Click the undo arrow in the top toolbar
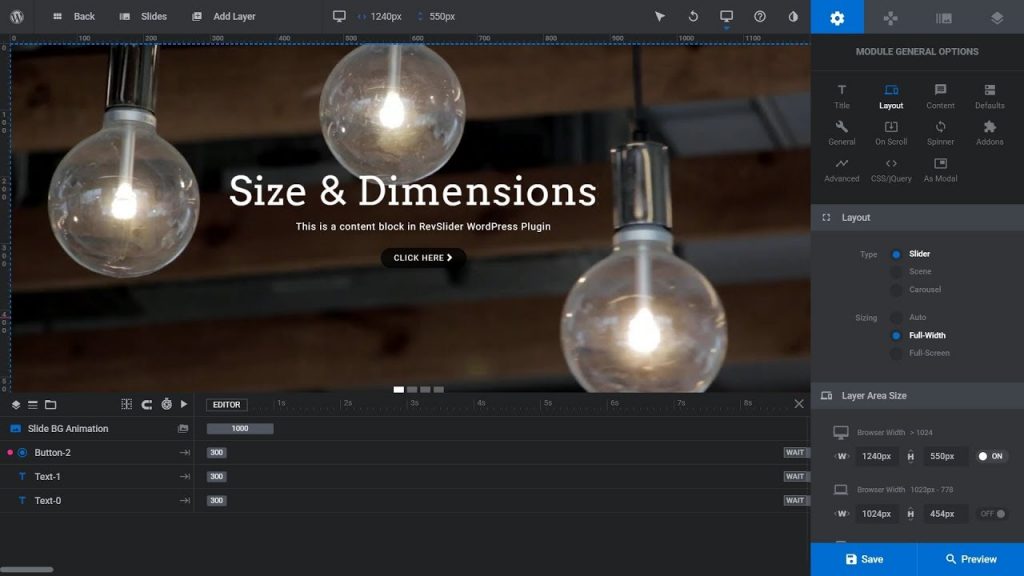The image size is (1024, 576). [x=692, y=16]
